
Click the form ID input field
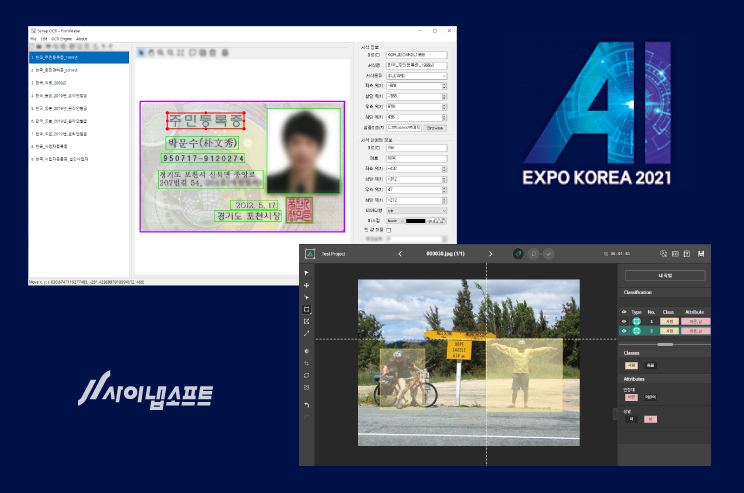point(417,55)
